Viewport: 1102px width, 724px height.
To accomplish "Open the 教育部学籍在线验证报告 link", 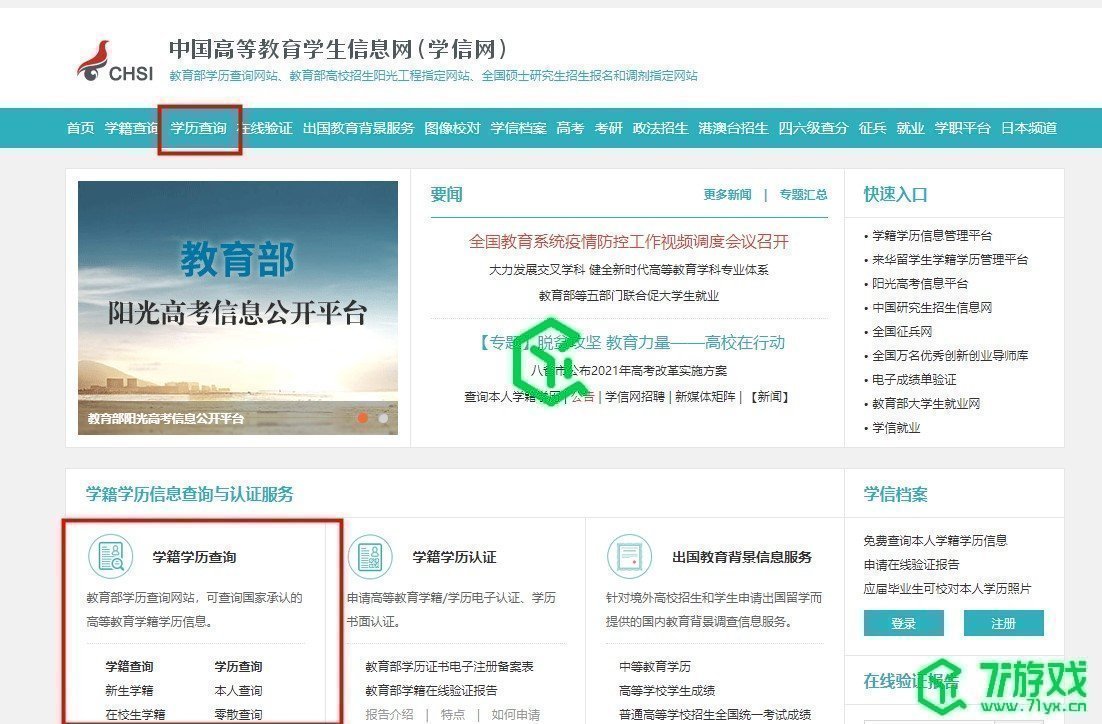I will click(x=432, y=692).
